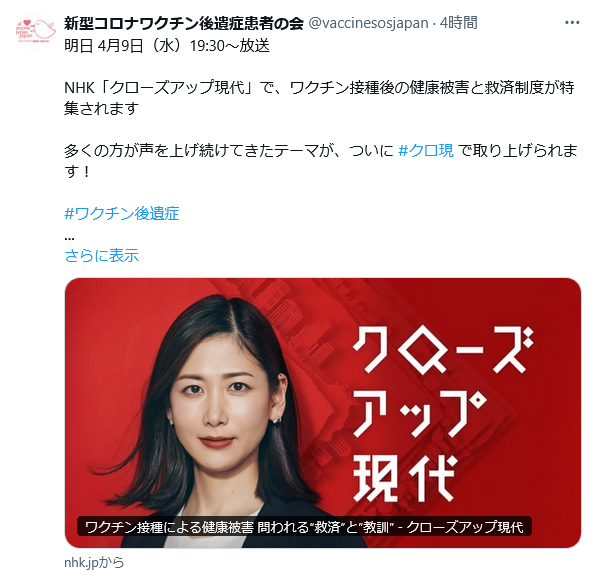Open the tweet's more options menu

click(572, 23)
